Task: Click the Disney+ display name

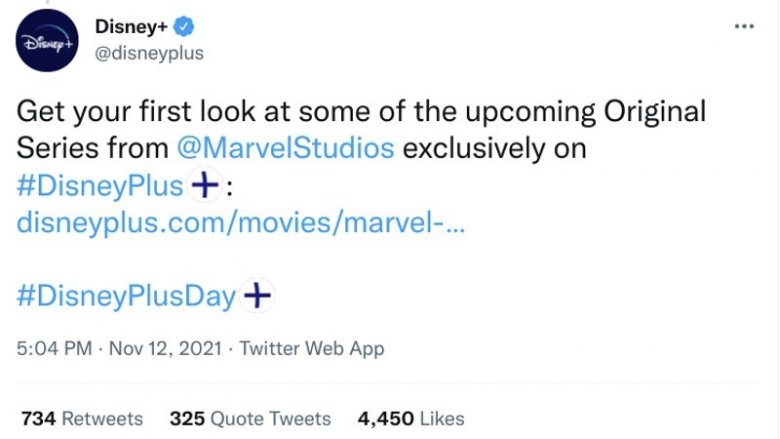Action: pos(131,26)
